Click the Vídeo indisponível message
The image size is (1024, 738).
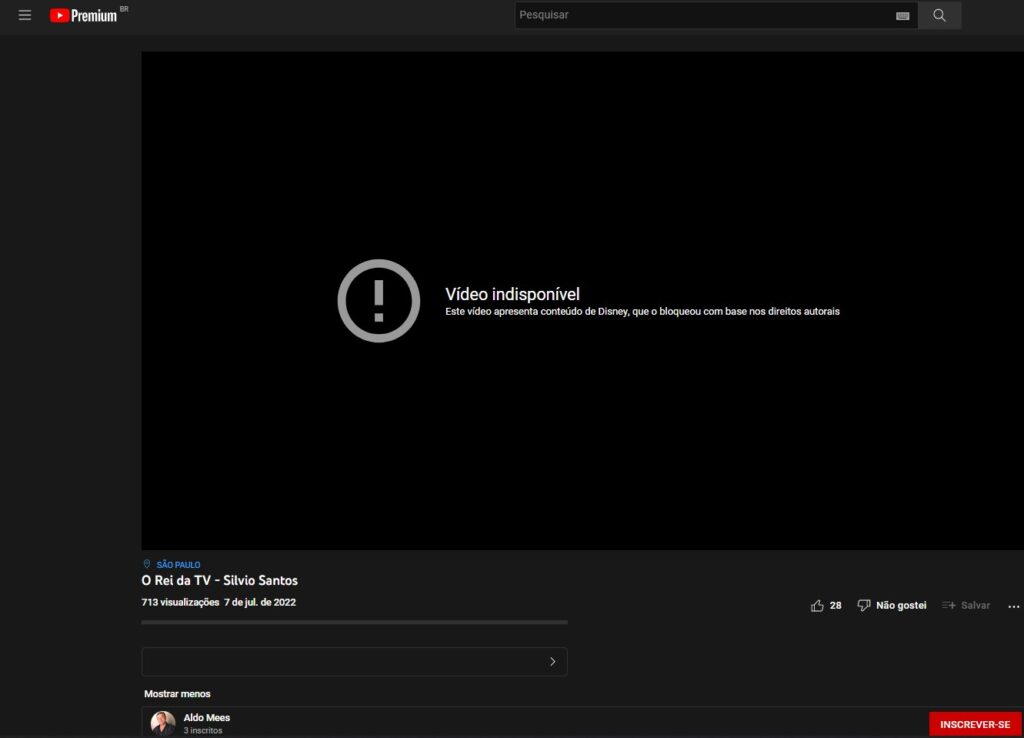click(x=512, y=294)
